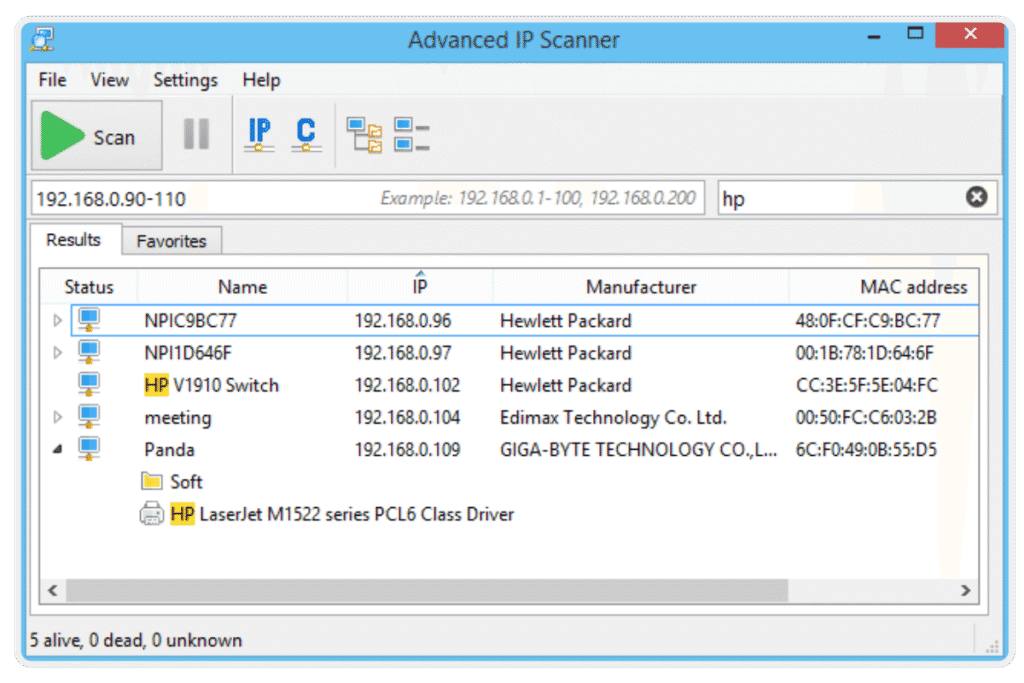Click MAC address 48:0F:CF:C9:BC:77

tap(868, 321)
